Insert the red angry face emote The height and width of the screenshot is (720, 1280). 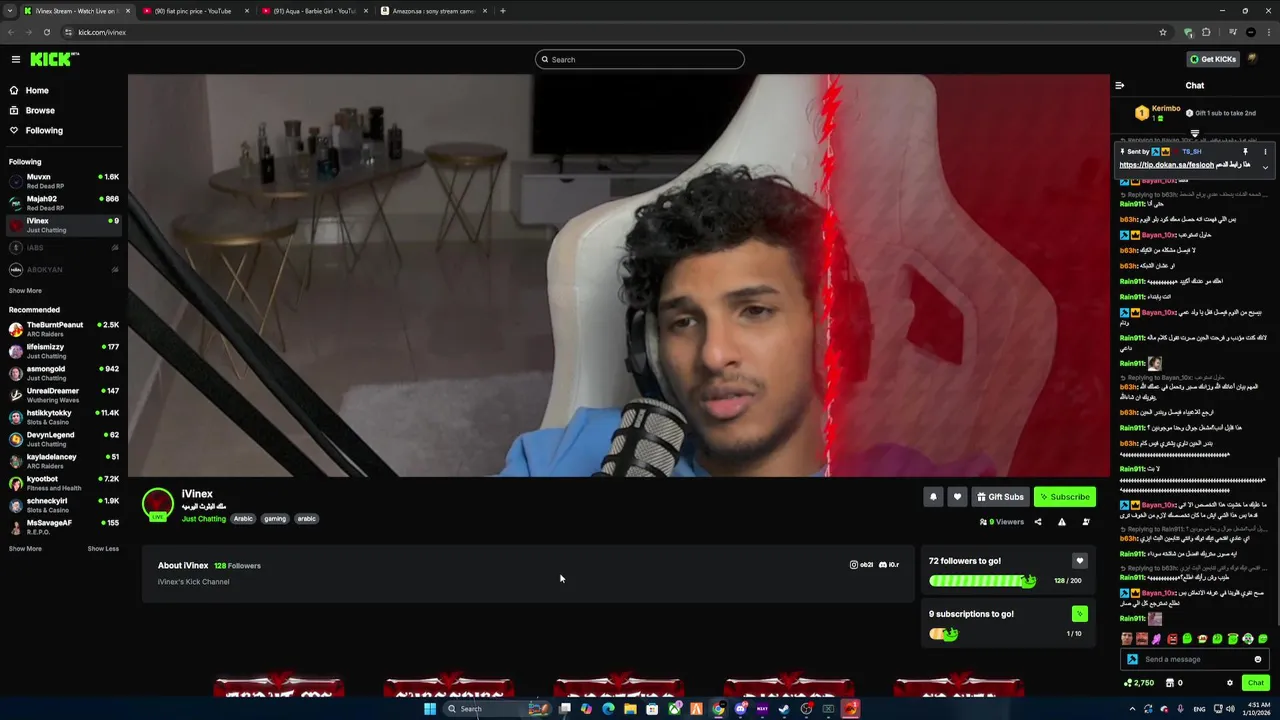[x=1172, y=639]
